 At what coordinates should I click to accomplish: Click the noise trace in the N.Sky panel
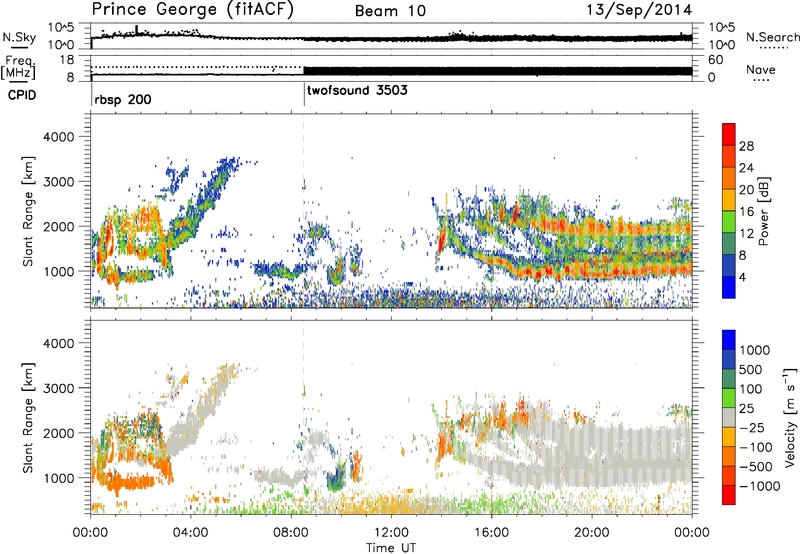pyautogui.click(x=391, y=37)
